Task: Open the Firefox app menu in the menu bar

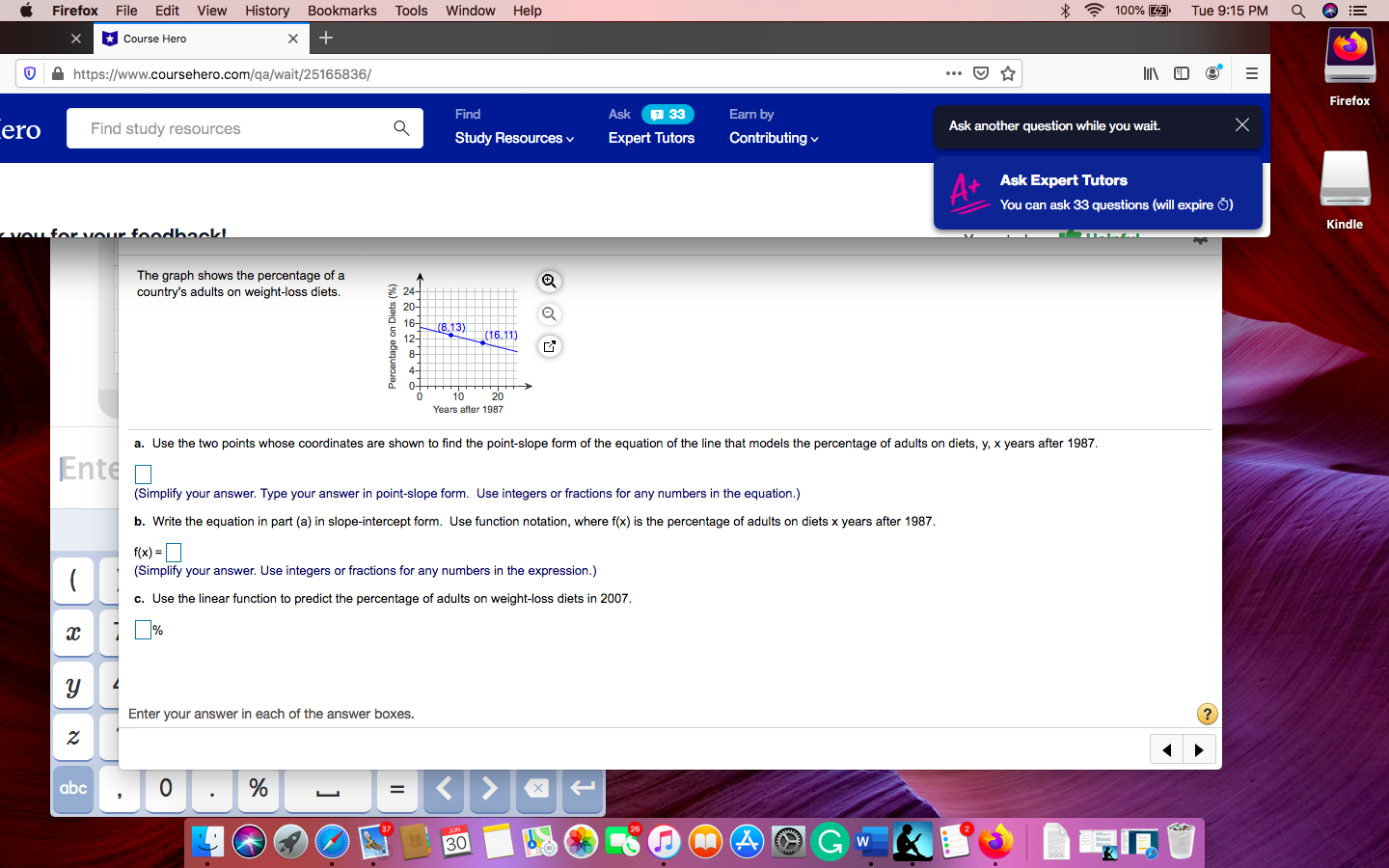Action: coord(75,11)
